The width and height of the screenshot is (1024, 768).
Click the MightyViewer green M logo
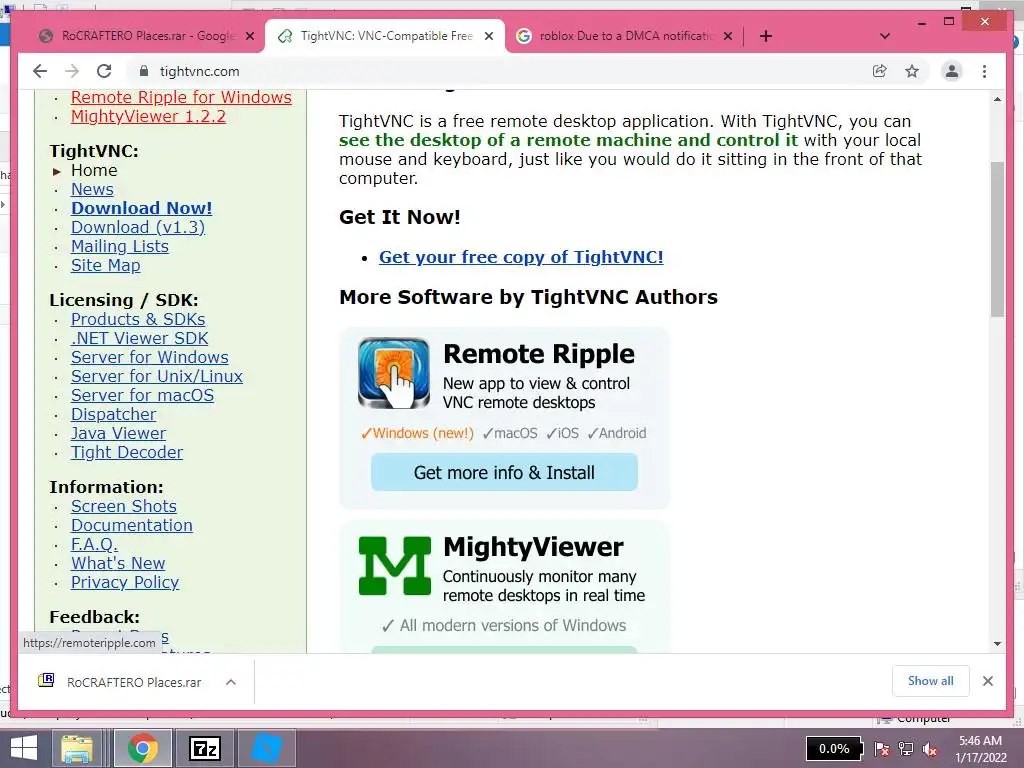[x=394, y=566]
